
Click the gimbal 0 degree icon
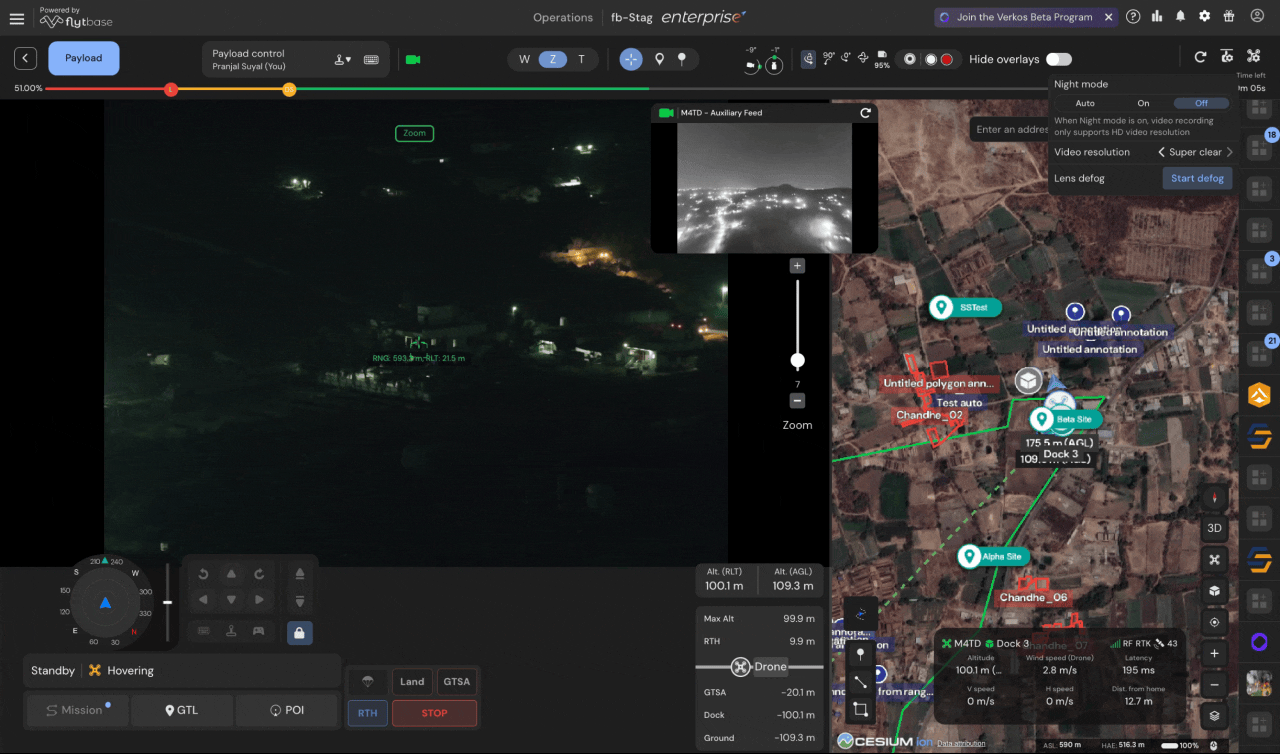click(846, 58)
